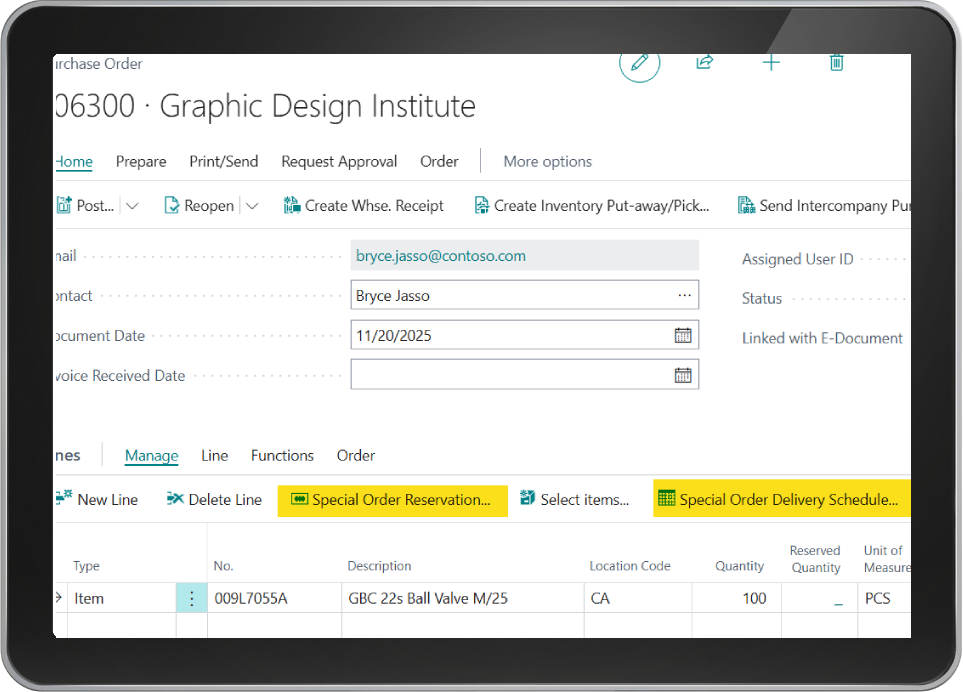Select the Line tab in Lines

pos(215,456)
